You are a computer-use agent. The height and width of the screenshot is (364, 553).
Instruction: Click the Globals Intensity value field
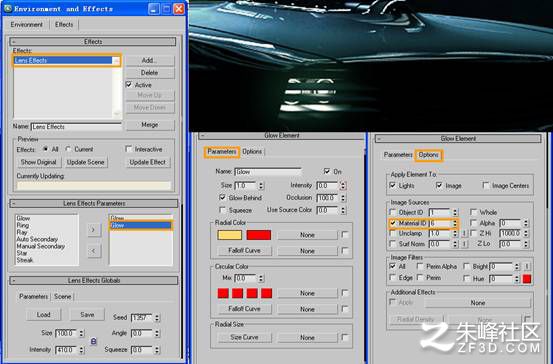point(67,350)
